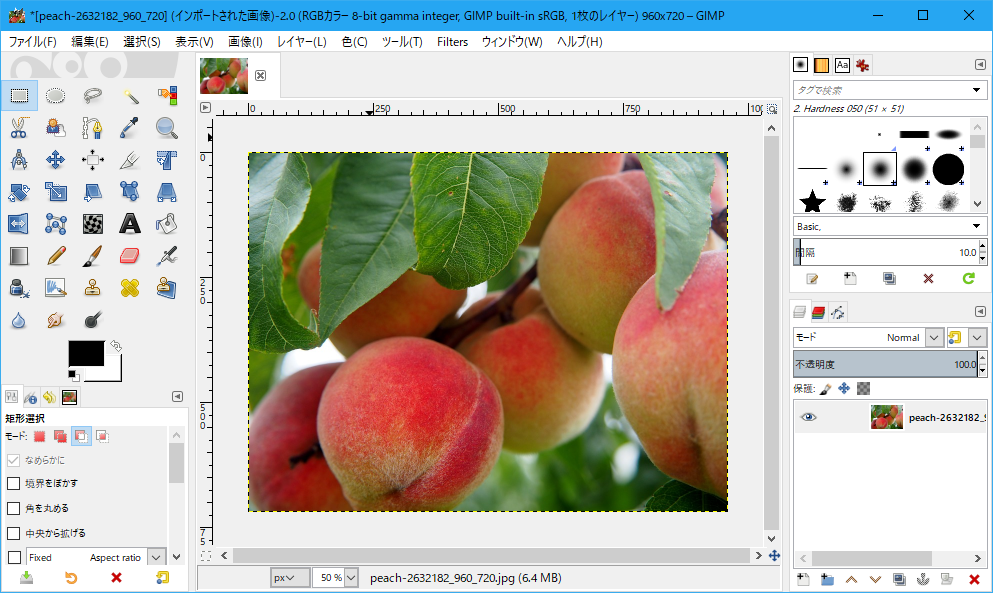Select the Crop tool
Viewport: 993px width, 593px height.
pyautogui.click(x=130, y=160)
